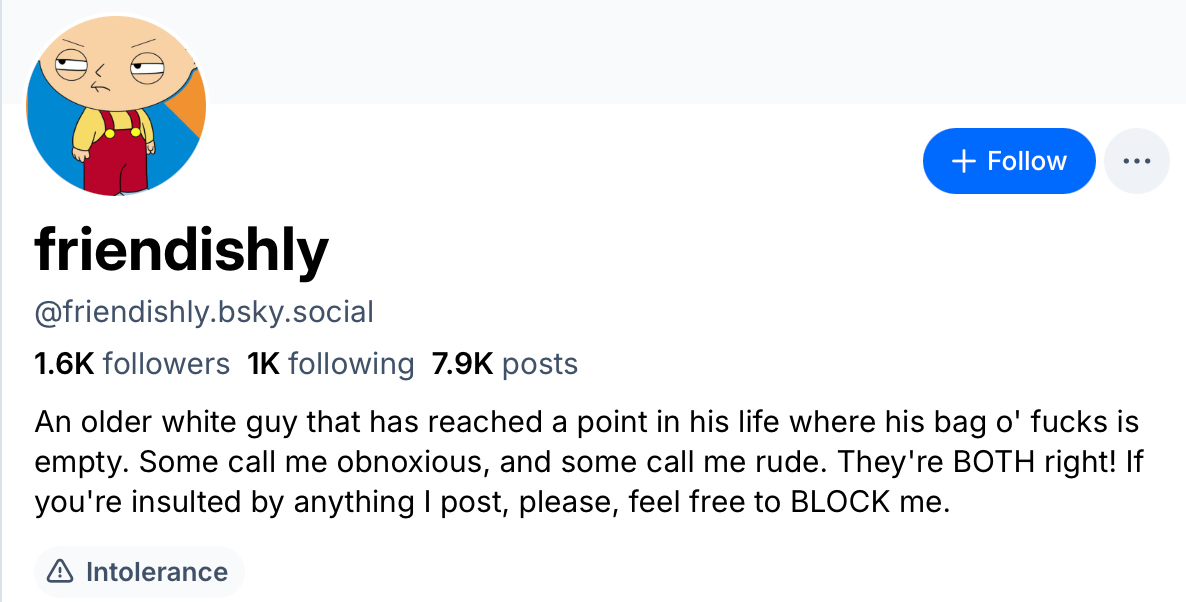Viewport: 1186px width, 602px height.
Task: Click the friendishly display name heading
Action: (181, 249)
